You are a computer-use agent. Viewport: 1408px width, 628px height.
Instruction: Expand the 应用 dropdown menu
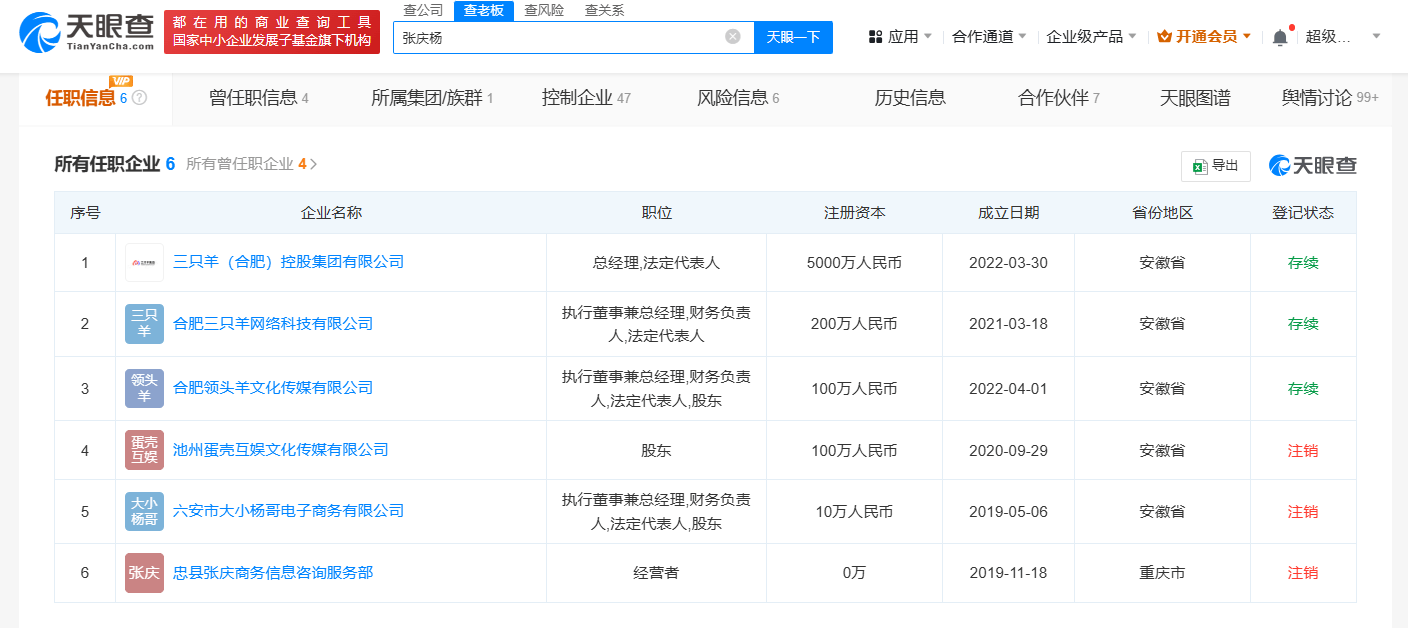coord(900,37)
